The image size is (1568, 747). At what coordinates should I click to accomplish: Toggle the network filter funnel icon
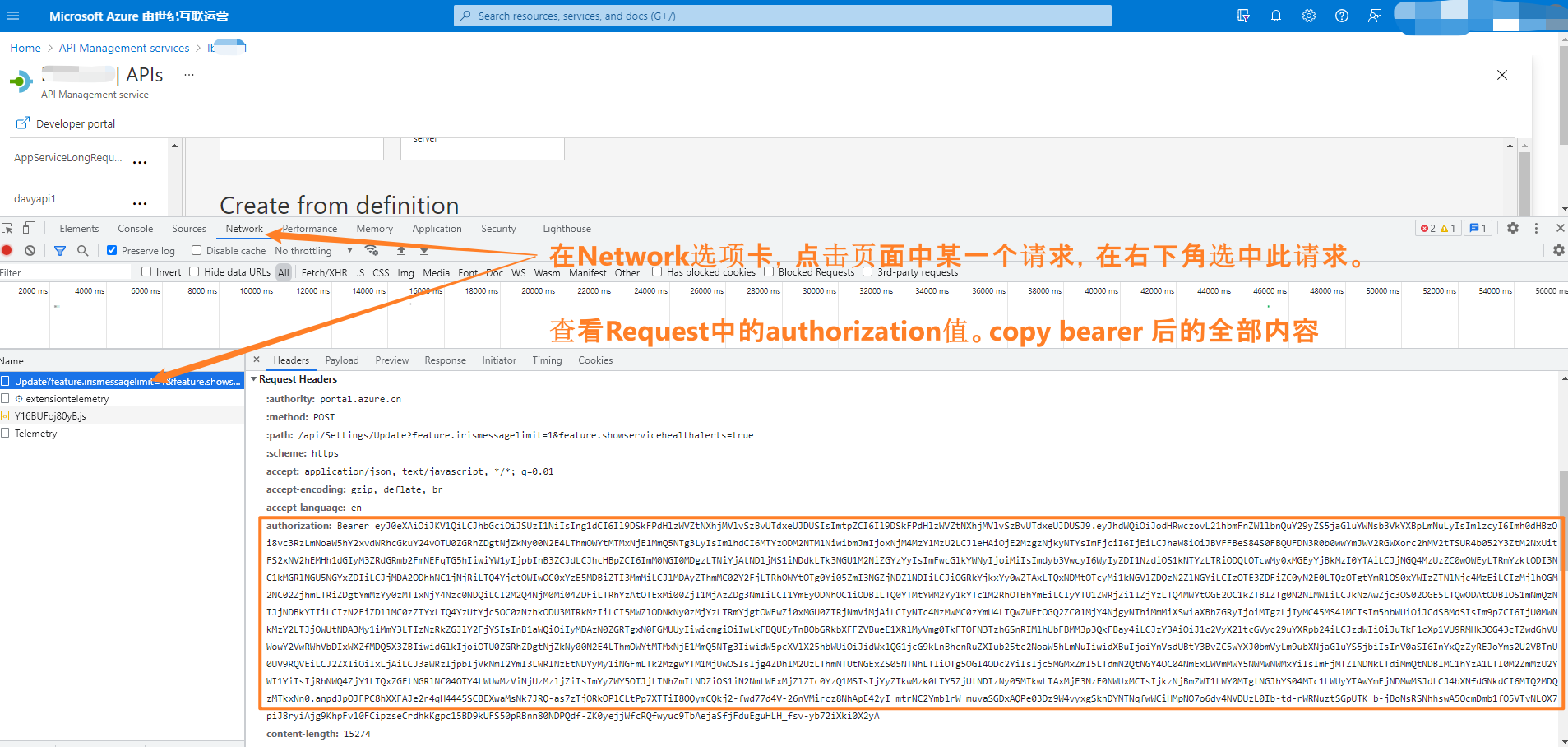pyautogui.click(x=60, y=250)
